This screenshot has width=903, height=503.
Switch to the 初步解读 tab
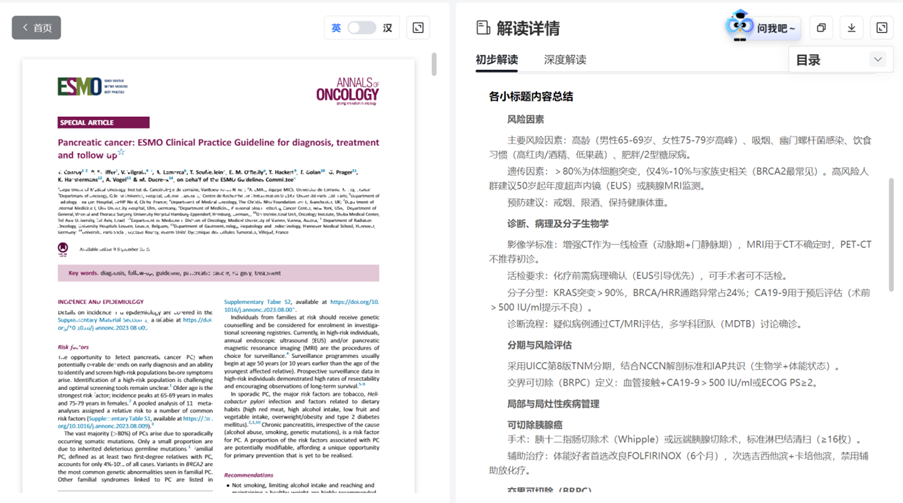497,60
